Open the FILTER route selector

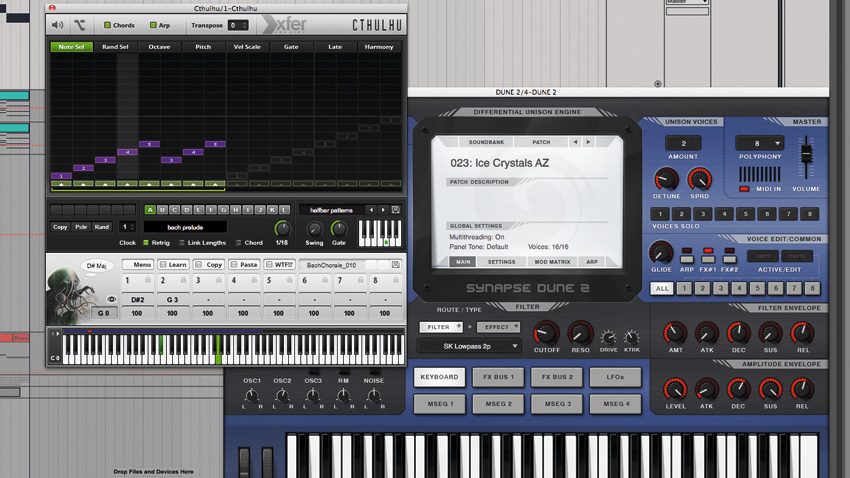440,327
